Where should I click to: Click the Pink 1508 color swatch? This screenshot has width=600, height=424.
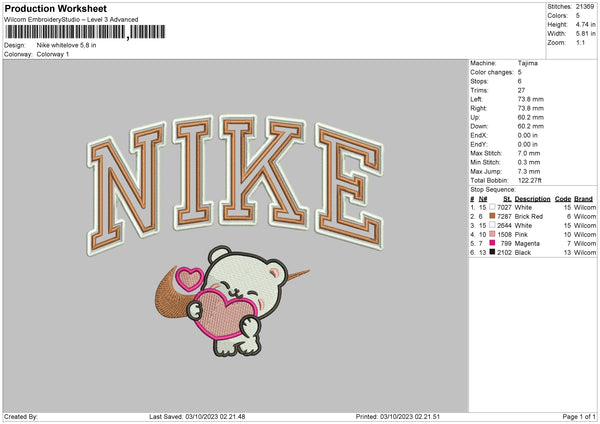(492, 234)
